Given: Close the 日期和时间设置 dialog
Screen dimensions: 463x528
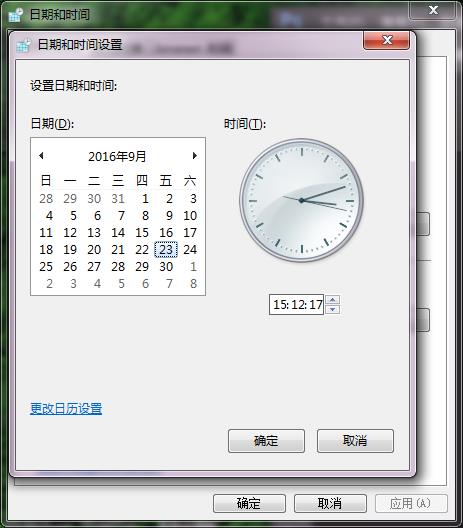Looking at the screenshot, I should pyautogui.click(x=387, y=40).
